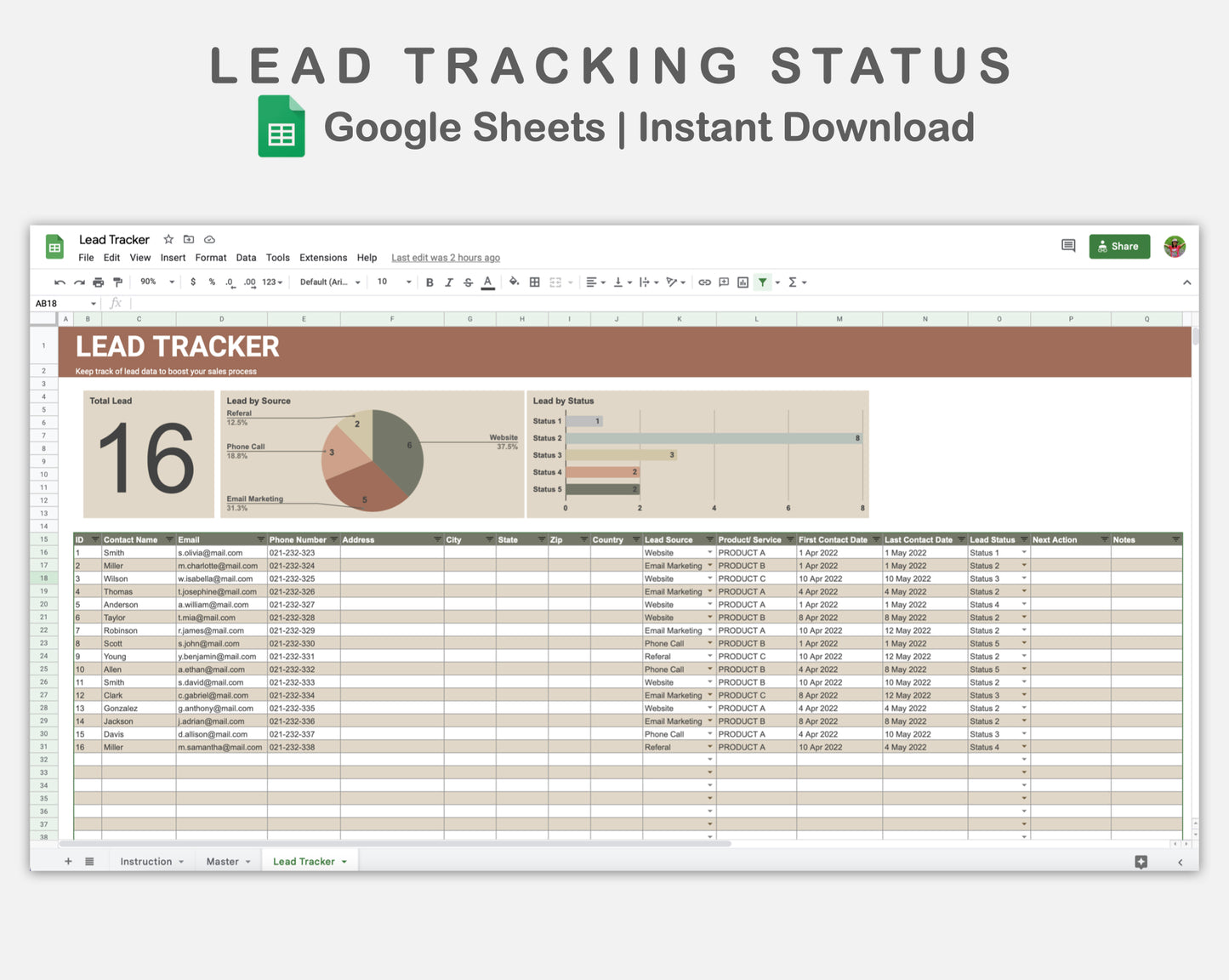1229x980 pixels.
Task: Click the Share button
Action: click(x=1118, y=247)
